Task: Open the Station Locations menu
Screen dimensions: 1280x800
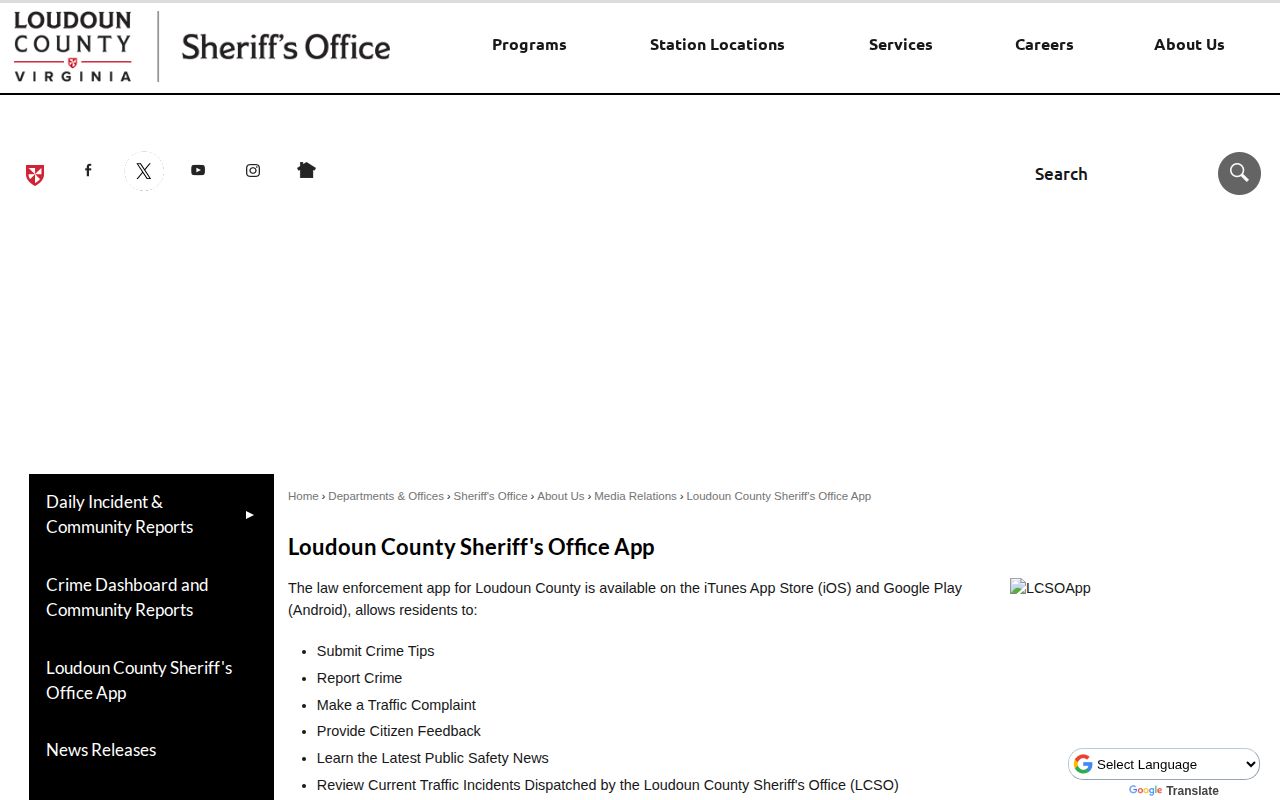Action: (x=717, y=45)
